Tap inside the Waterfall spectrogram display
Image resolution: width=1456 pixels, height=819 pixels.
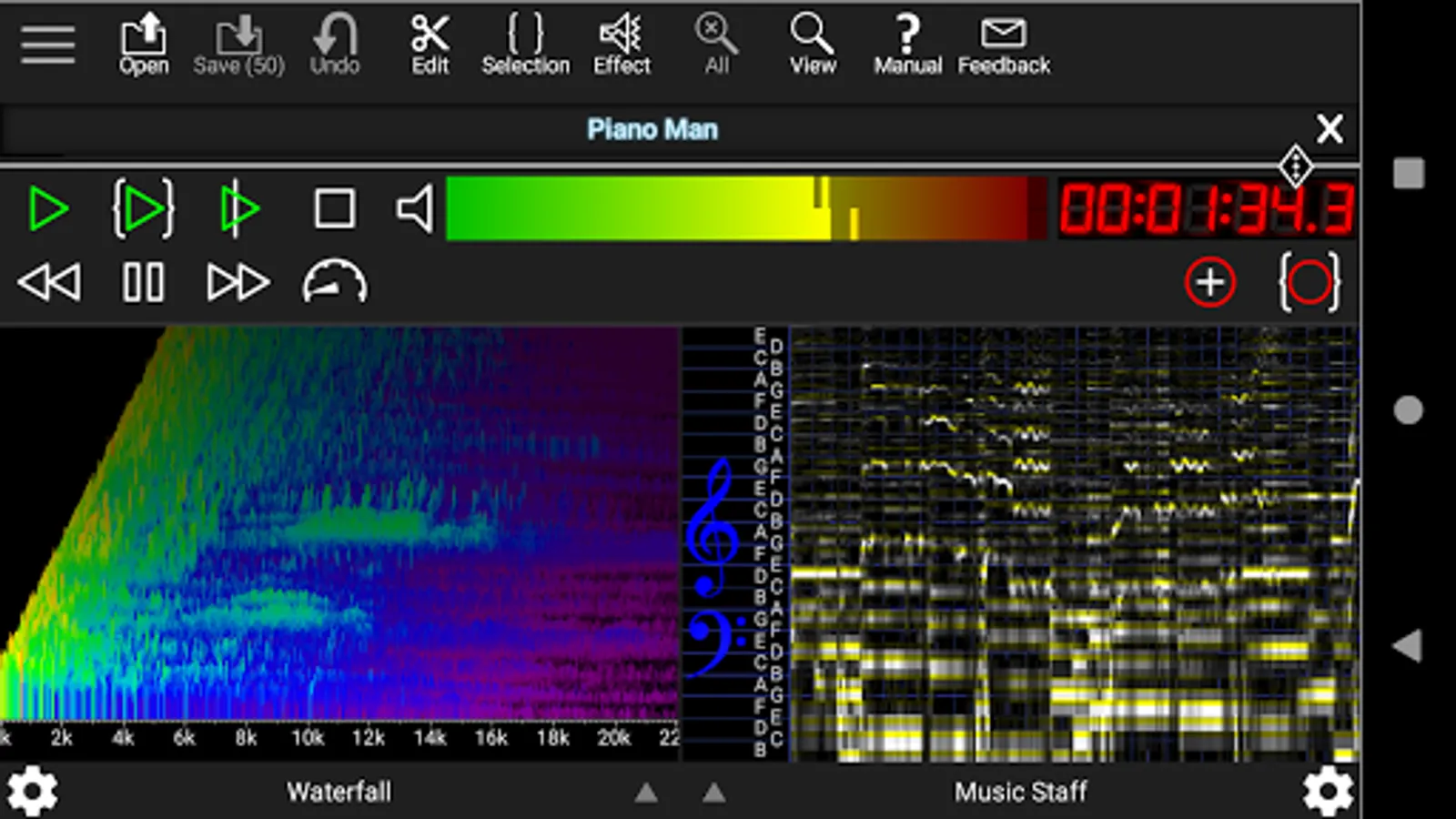point(339,524)
